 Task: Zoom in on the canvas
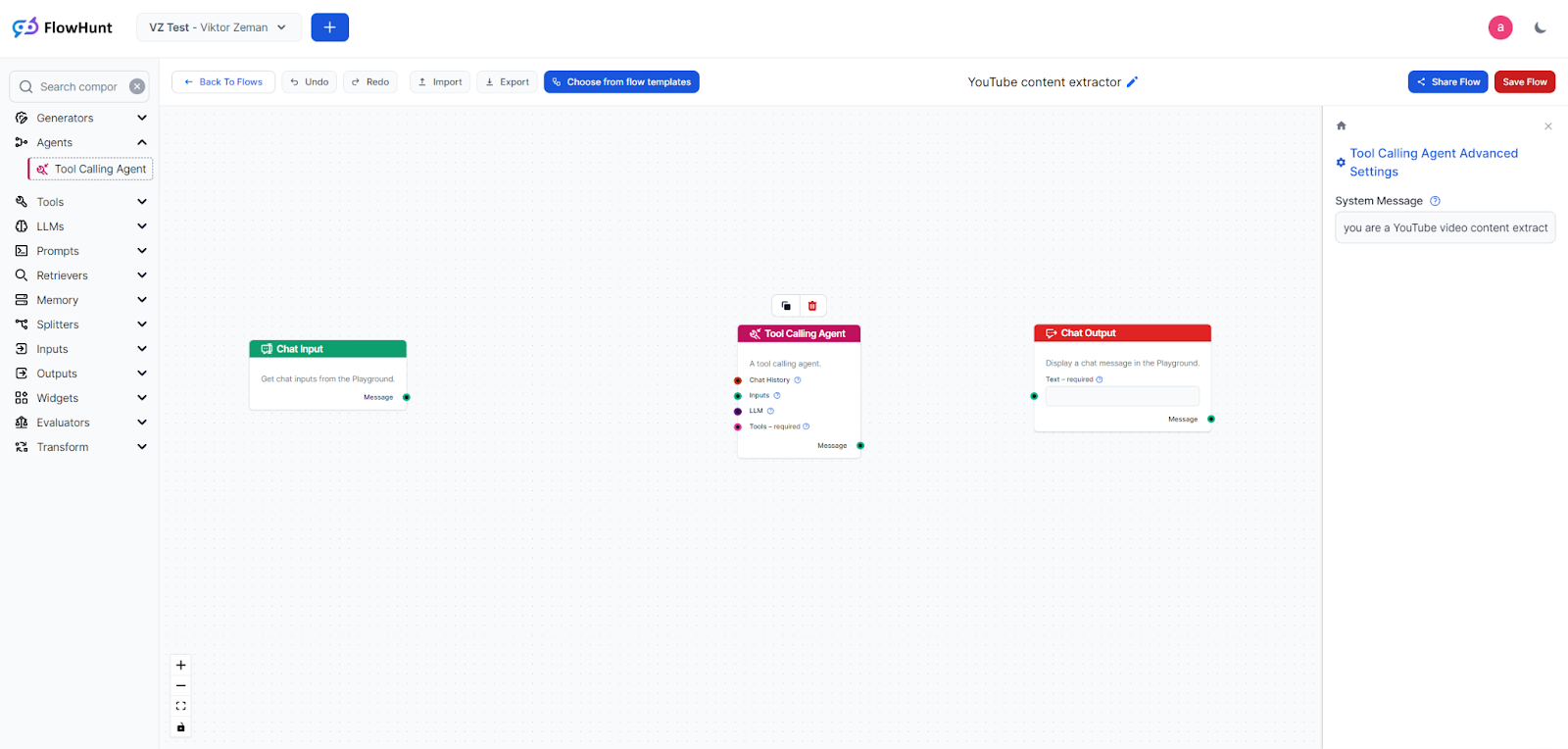pyautogui.click(x=180, y=666)
